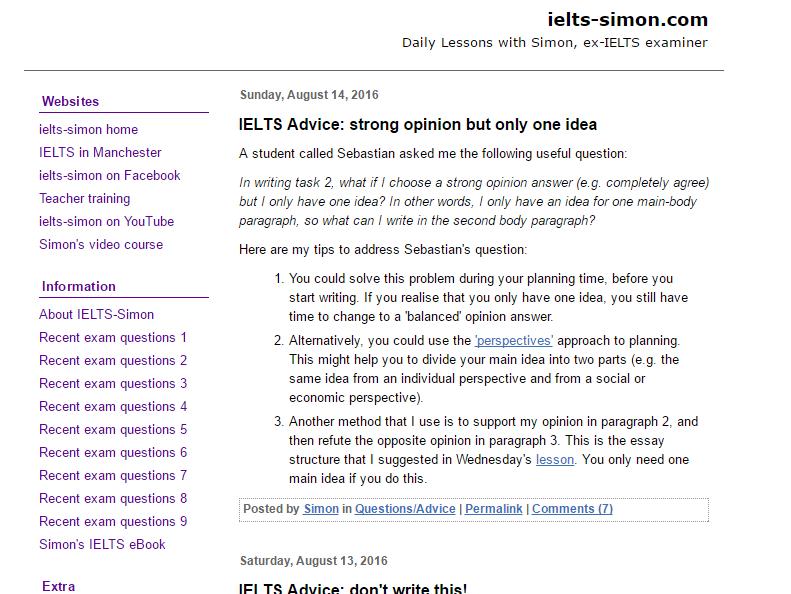
Task: Click the About IELTS-Simon link
Action: tap(96, 314)
